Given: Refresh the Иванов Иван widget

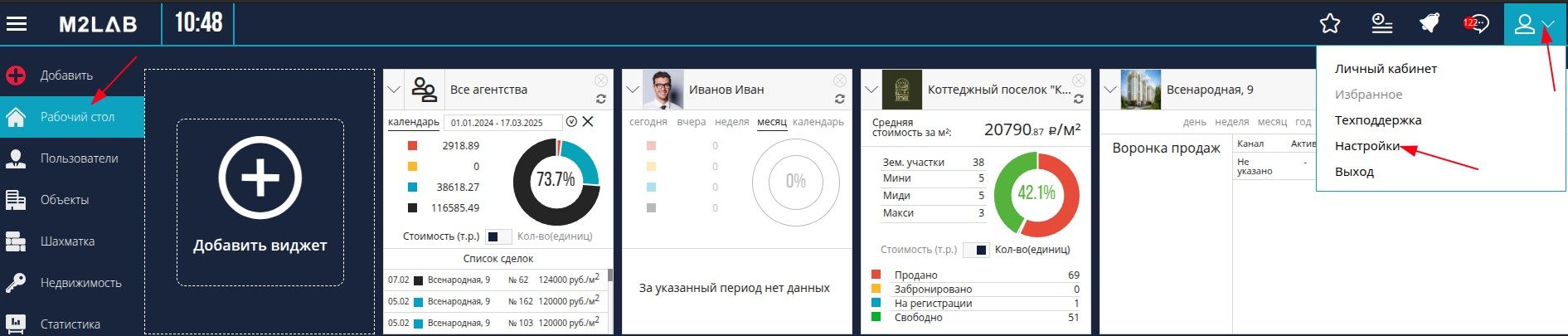Looking at the screenshot, I should pos(840,99).
